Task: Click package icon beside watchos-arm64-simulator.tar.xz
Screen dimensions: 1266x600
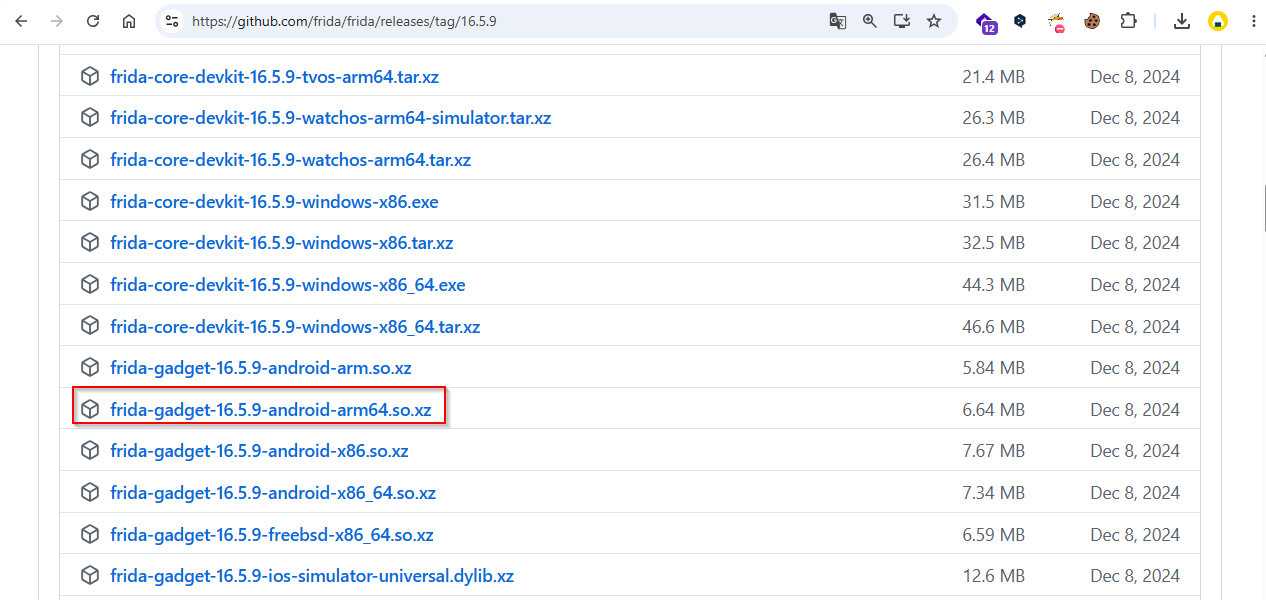Action: coord(90,118)
